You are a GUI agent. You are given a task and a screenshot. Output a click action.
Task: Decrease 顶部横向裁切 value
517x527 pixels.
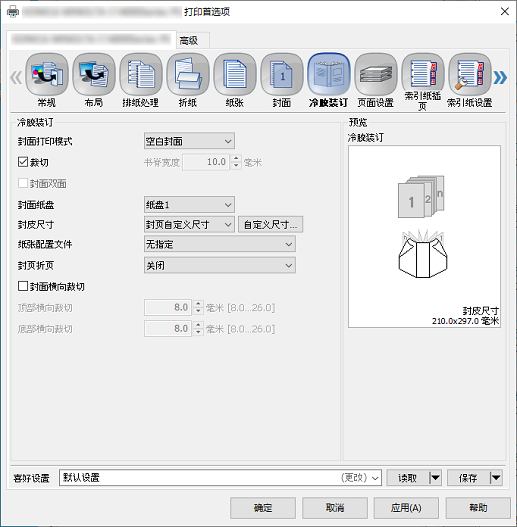click(198, 311)
